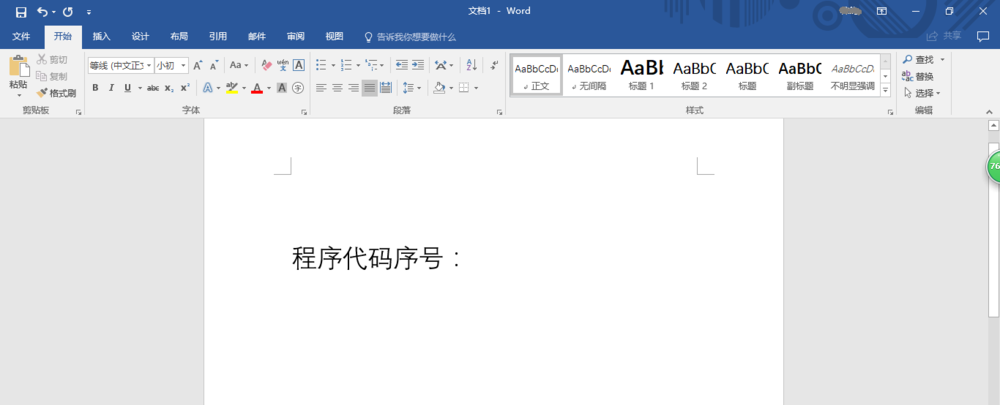This screenshot has height=405, width=1000.
Task: Click the Increase Indent icon
Action: [418, 65]
